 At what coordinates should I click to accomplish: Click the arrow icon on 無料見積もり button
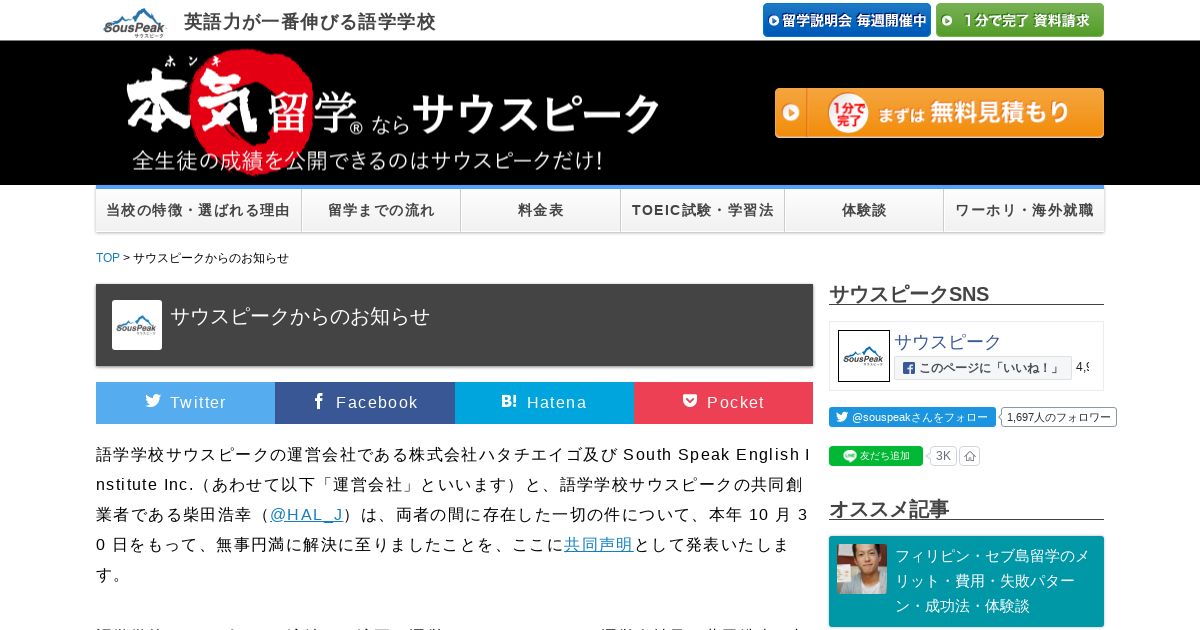pyautogui.click(x=791, y=113)
